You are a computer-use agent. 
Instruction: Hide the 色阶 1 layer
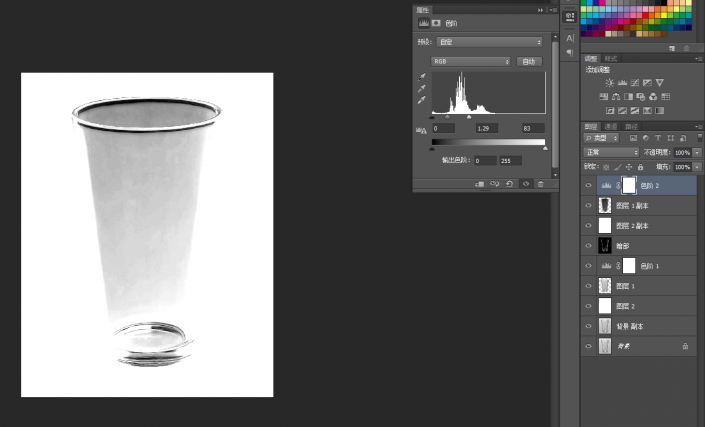tap(589, 266)
